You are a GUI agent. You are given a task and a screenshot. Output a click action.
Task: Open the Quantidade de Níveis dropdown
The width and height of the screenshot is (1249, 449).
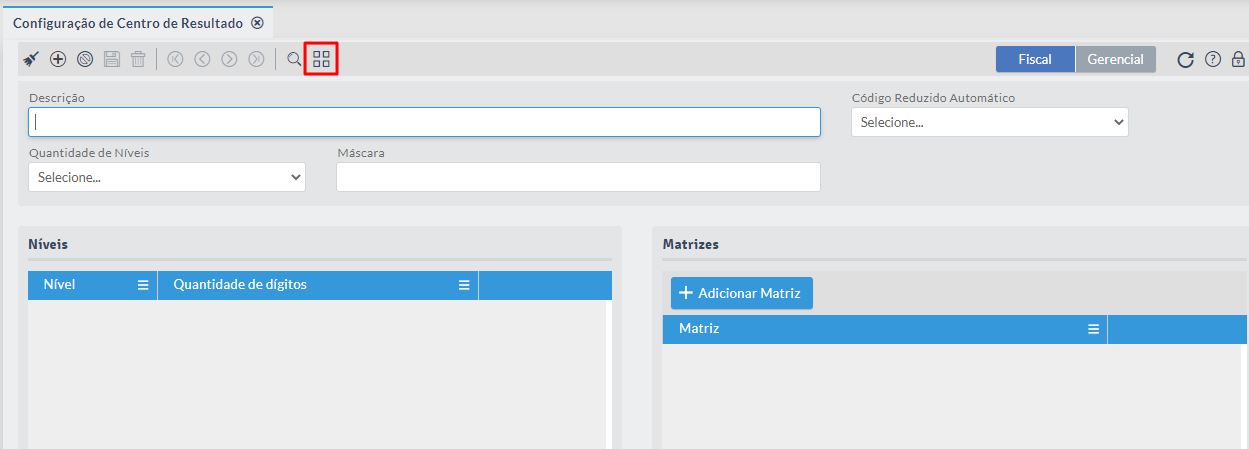pyautogui.click(x=167, y=177)
